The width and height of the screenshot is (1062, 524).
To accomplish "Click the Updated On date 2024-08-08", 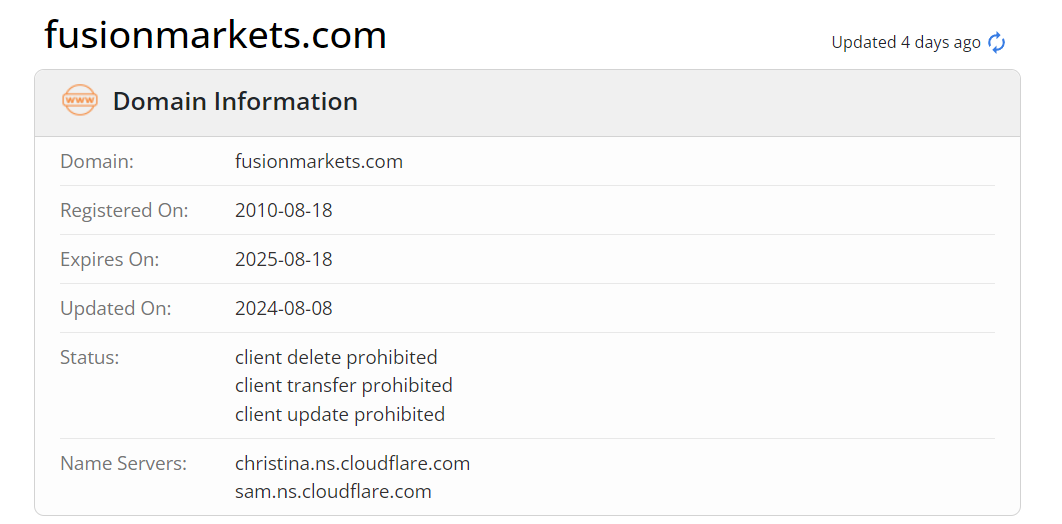I will point(283,308).
